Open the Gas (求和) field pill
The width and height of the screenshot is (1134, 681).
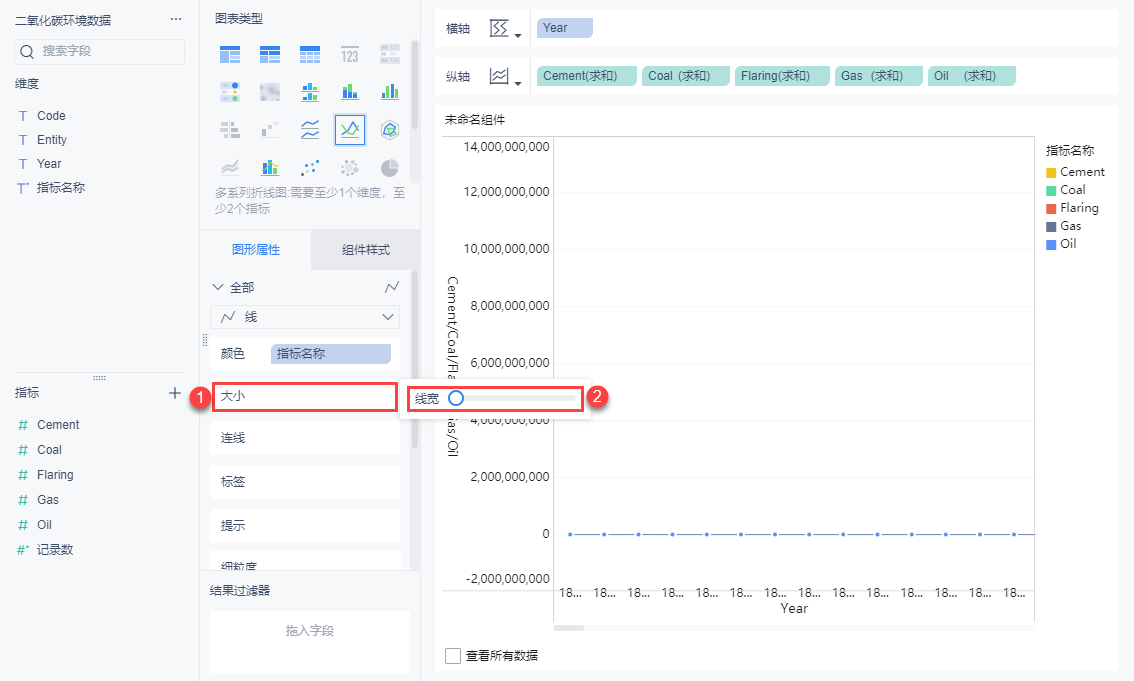879,76
